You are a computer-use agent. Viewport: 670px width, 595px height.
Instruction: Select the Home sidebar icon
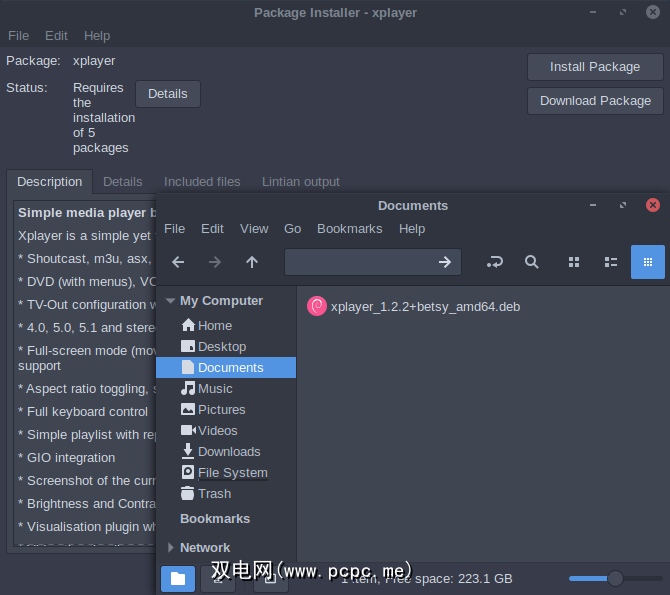click(188, 325)
